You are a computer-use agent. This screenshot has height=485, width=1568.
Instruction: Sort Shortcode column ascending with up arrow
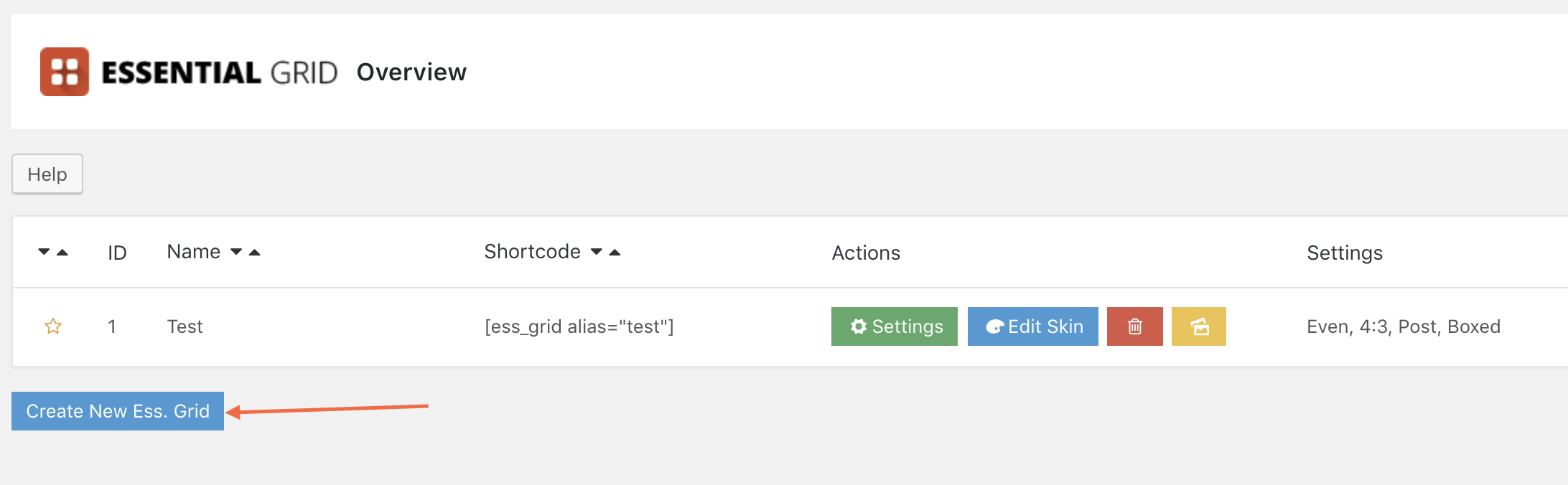point(615,252)
